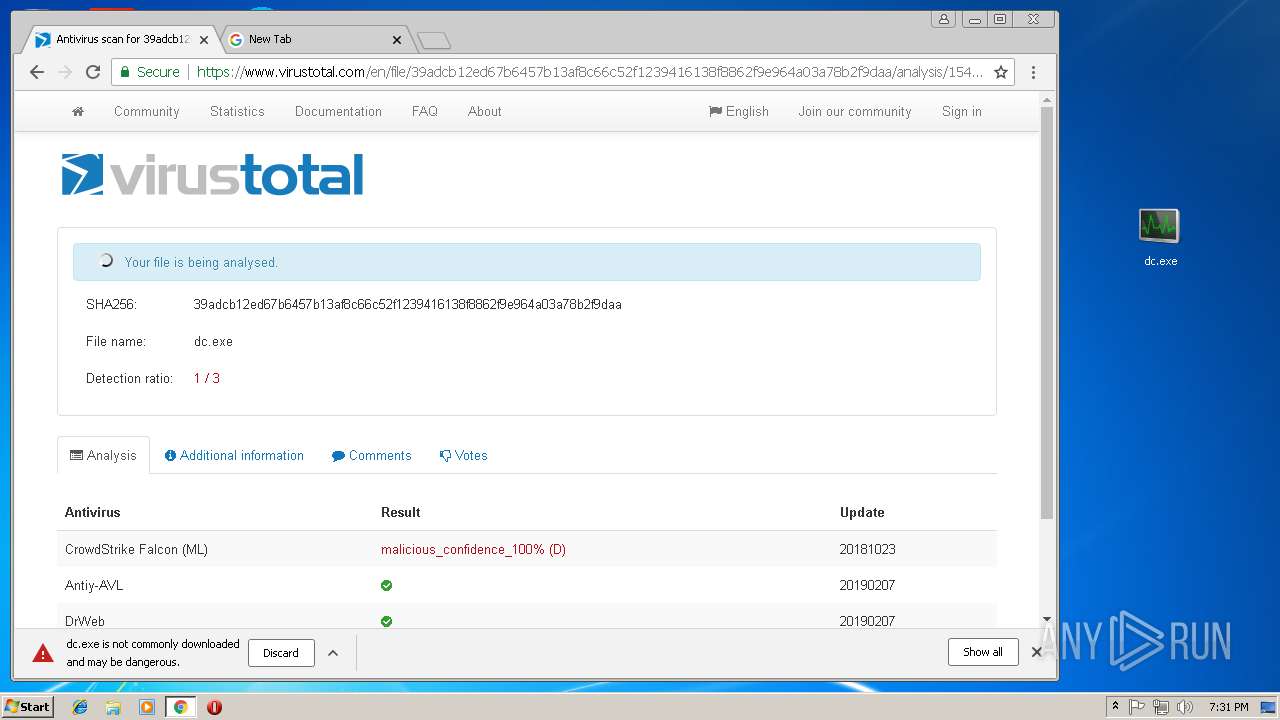Switch to Comments tab
This screenshot has width=1280, height=720.
371,455
